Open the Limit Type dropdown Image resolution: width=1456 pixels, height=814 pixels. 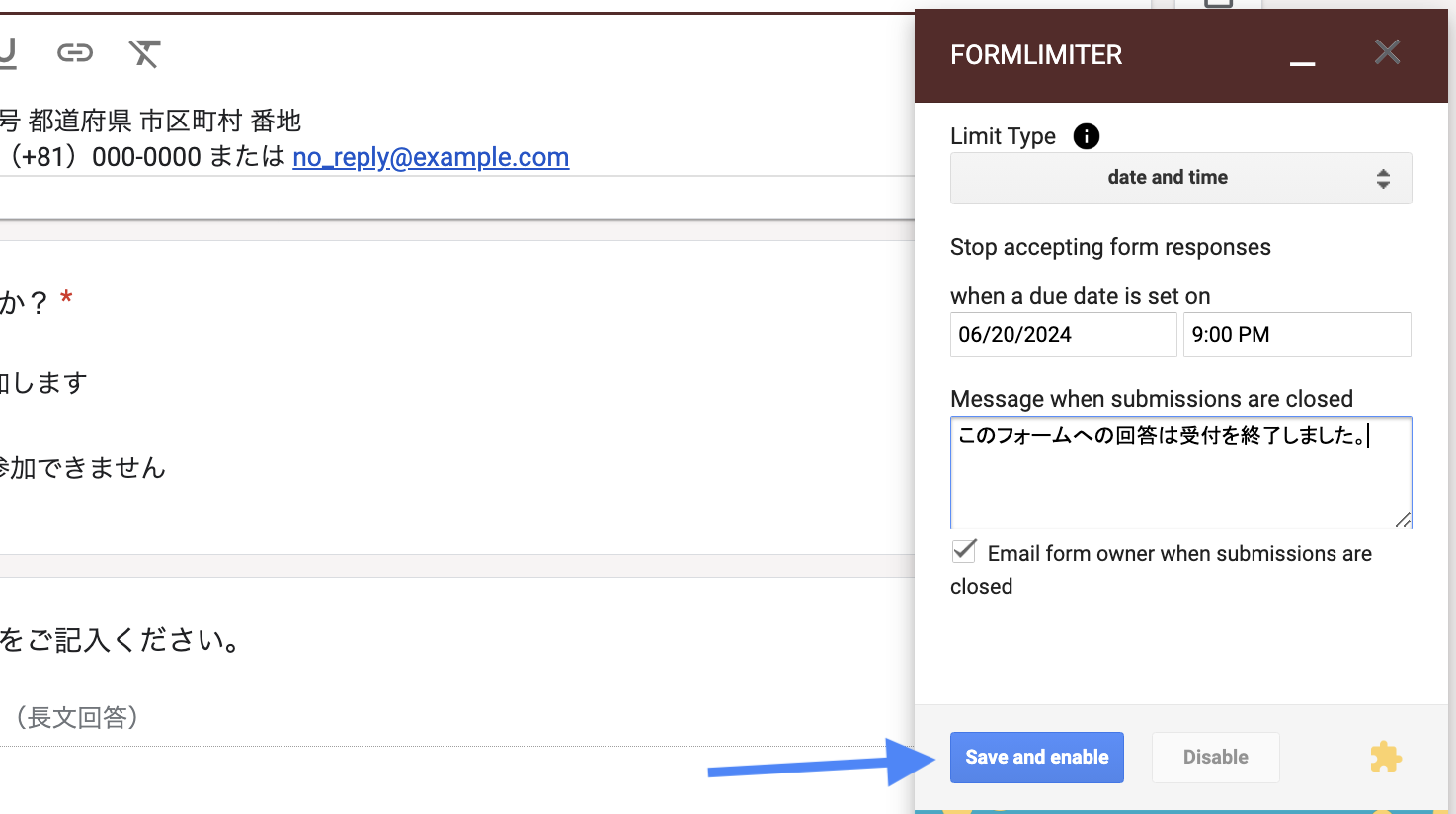click(1180, 178)
